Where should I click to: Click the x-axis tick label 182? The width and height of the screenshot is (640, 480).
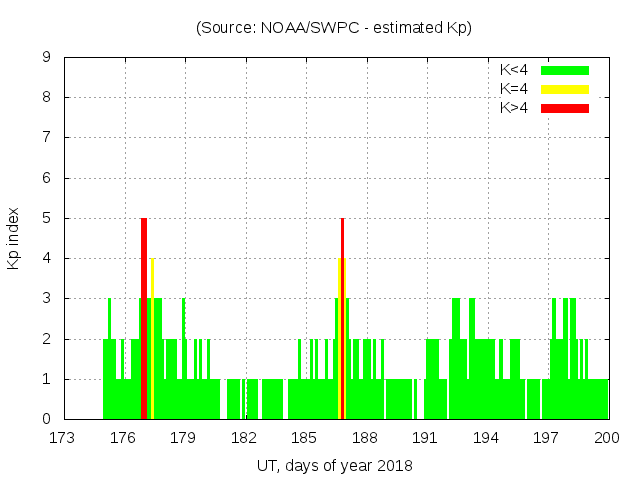click(245, 438)
